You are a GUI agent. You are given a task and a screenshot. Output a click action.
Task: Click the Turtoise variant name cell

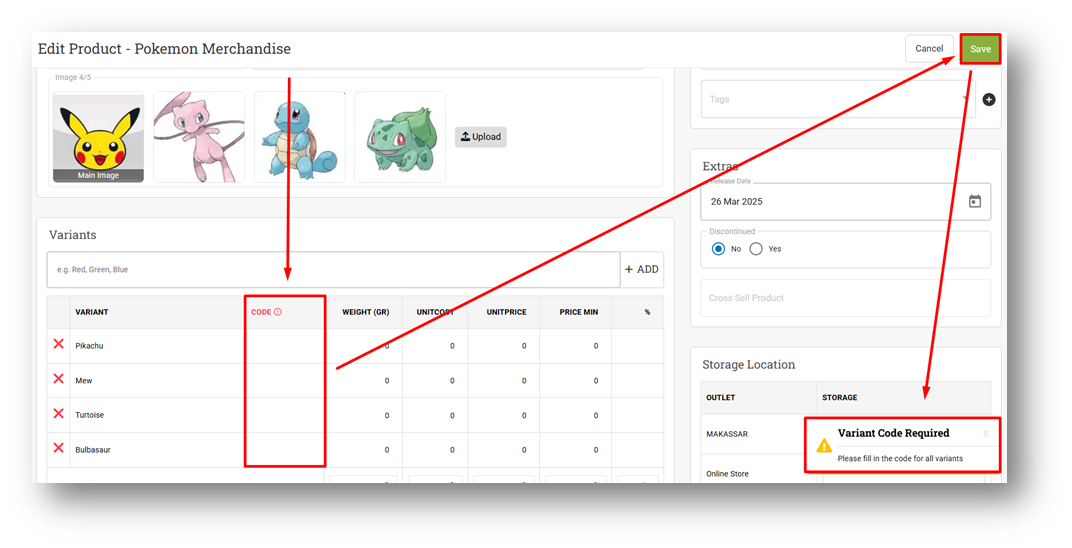tap(157, 415)
